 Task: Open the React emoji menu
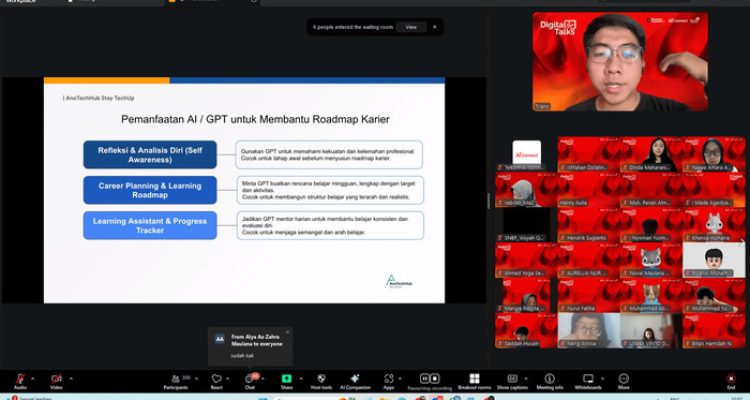[217, 381]
